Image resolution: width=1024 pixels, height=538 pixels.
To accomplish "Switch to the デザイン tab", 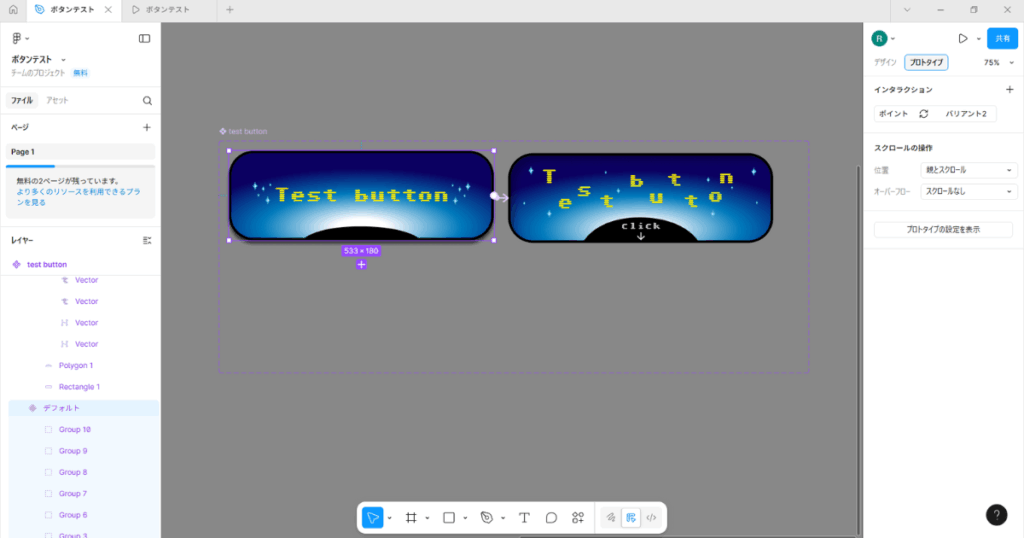I will click(x=885, y=62).
